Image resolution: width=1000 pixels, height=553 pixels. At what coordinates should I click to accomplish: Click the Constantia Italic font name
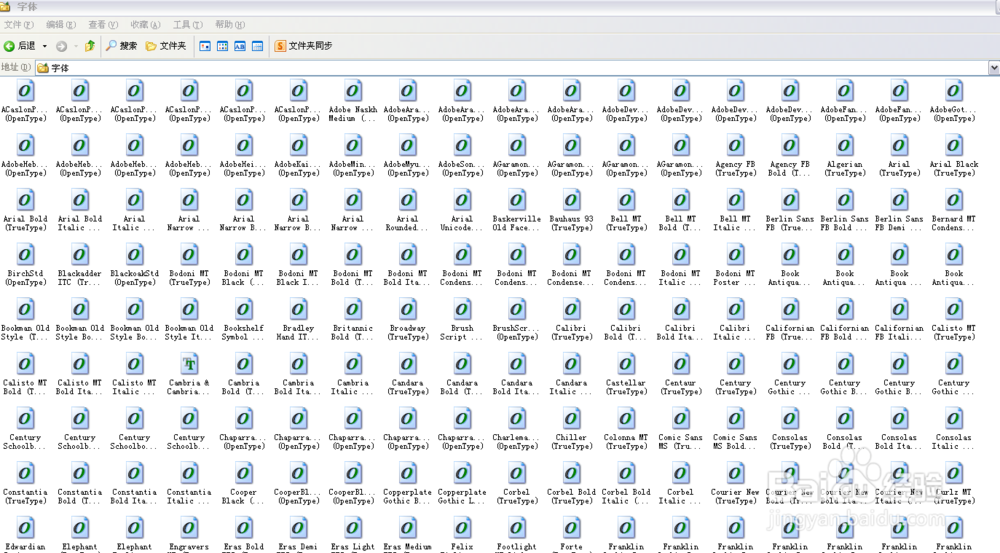click(x=189, y=497)
